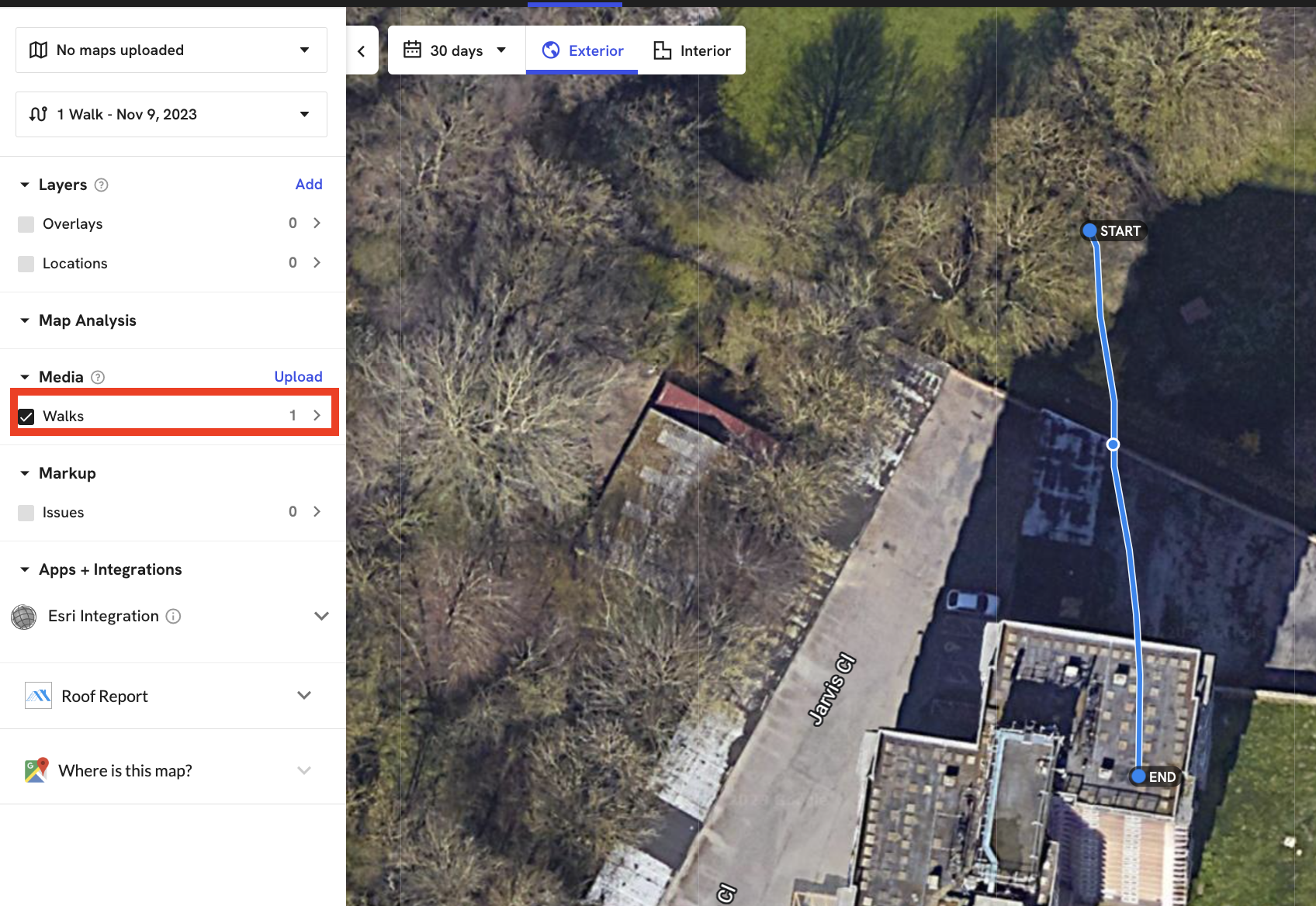Image resolution: width=1316 pixels, height=906 pixels.
Task: Click the Esri Integration info icon
Action: pos(174,617)
